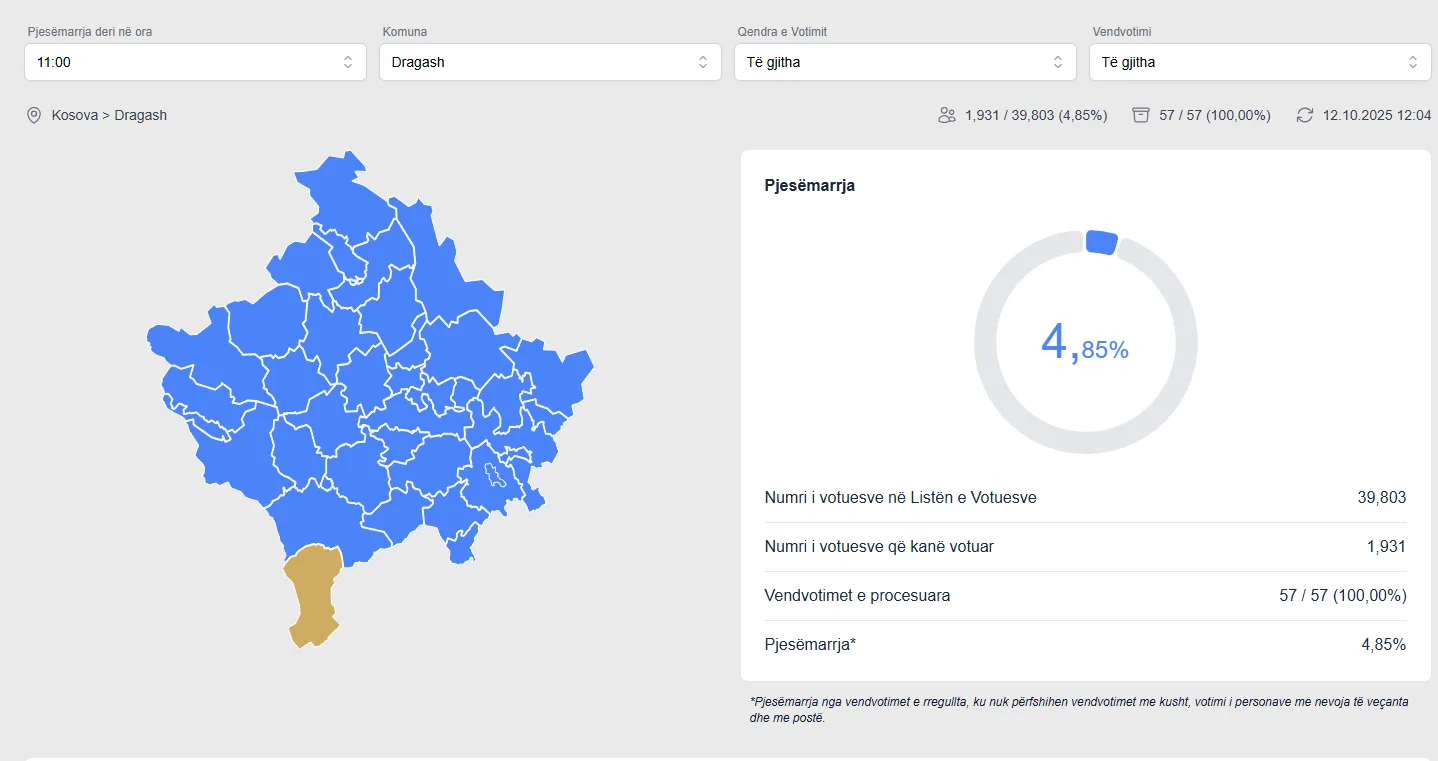
Task: Click the ballot box icon in the status line
Action: pyautogui.click(x=1141, y=115)
